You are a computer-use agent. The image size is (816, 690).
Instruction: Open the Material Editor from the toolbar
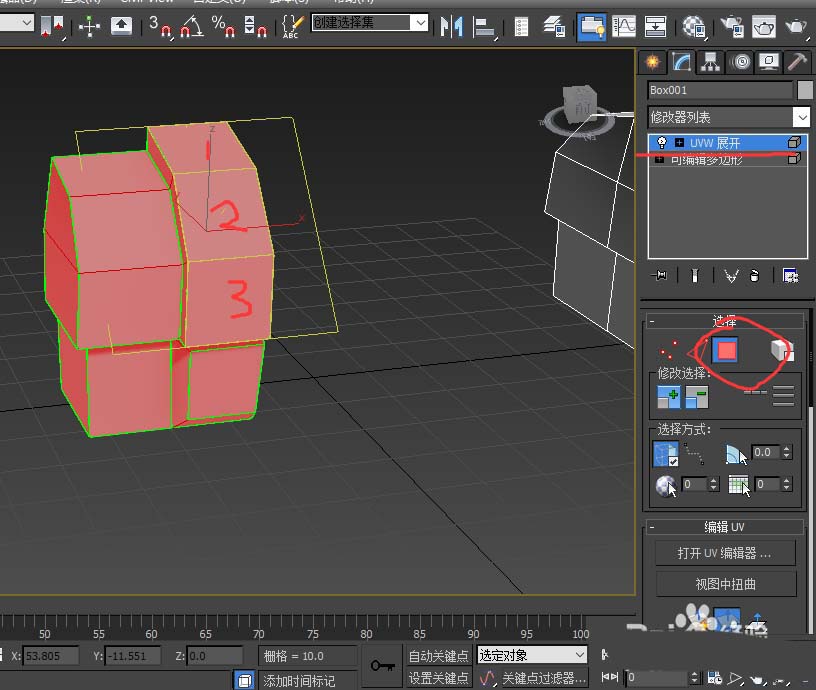(694, 26)
